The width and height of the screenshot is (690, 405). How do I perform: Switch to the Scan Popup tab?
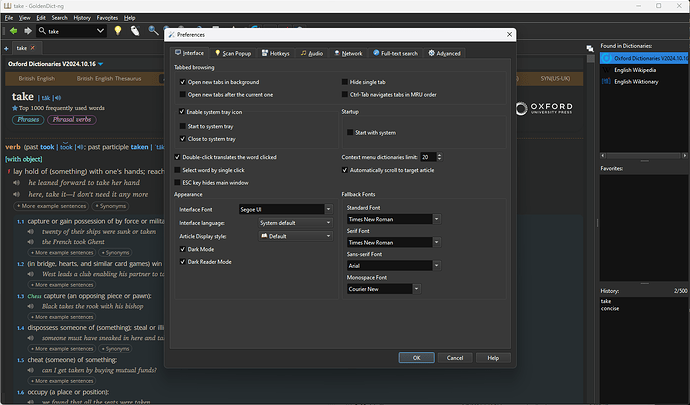tap(232, 53)
